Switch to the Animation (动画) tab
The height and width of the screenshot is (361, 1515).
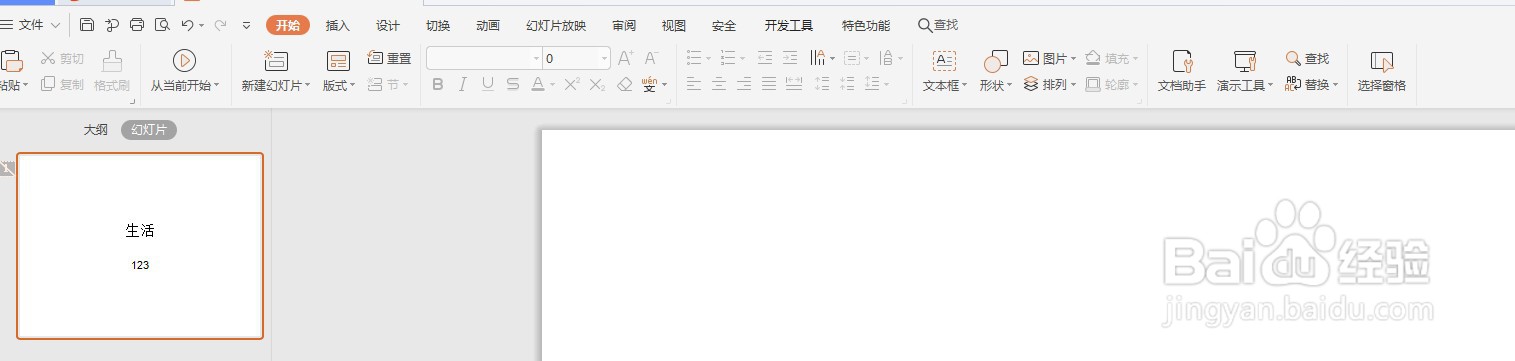coord(488,25)
